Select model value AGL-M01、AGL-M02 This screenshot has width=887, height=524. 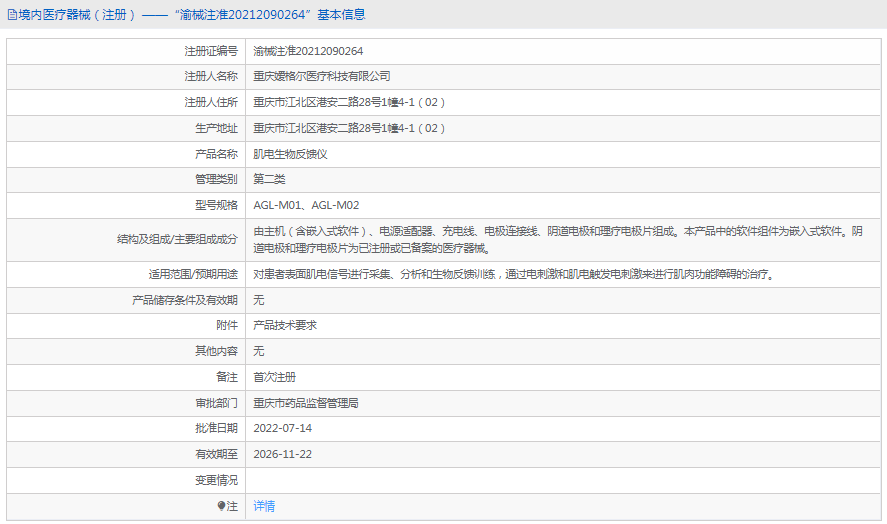(x=306, y=205)
